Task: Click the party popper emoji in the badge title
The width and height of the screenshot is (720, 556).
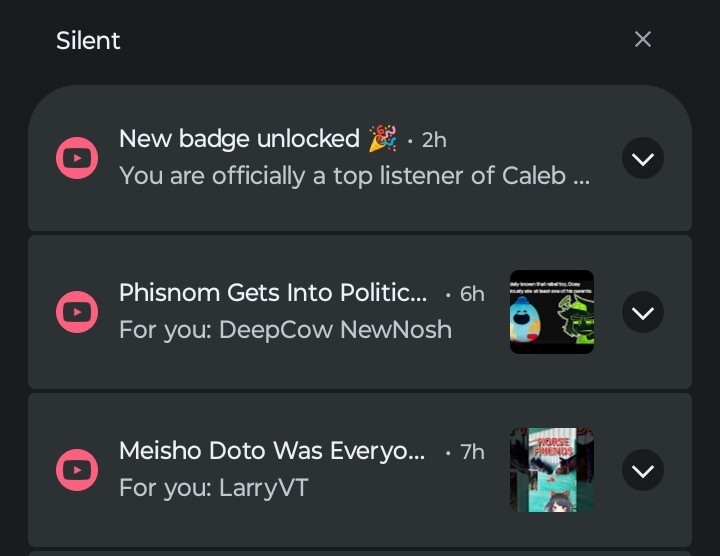Action: pyautogui.click(x=382, y=139)
